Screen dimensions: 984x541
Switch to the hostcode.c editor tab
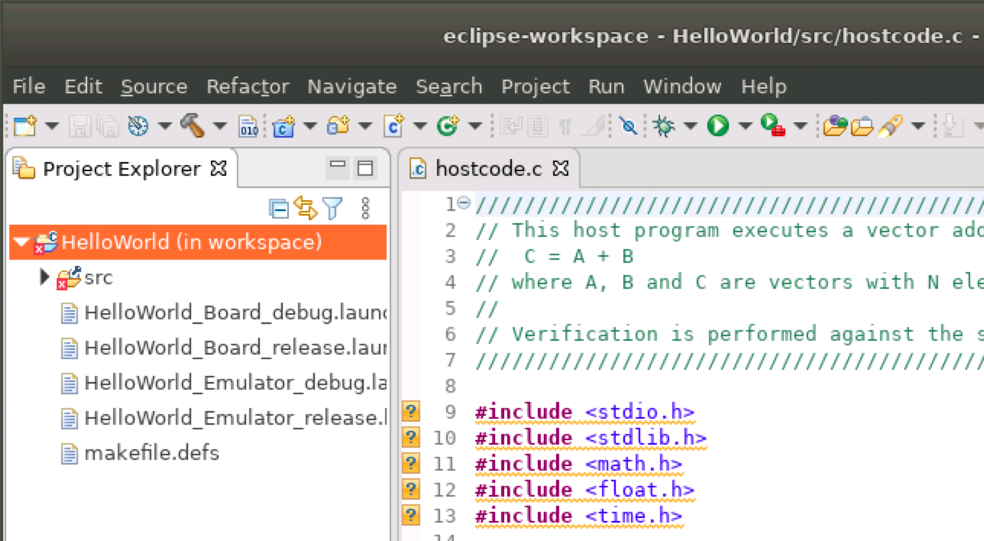point(487,168)
